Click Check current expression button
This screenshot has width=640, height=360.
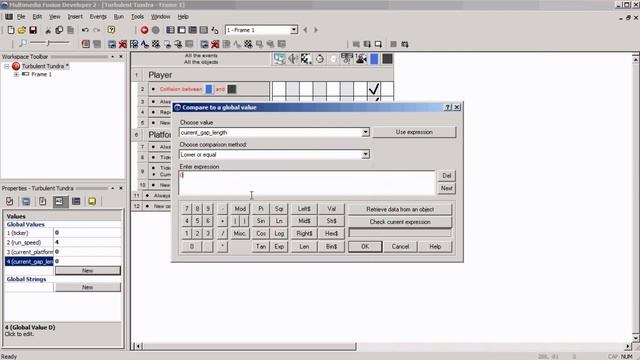(x=400, y=222)
